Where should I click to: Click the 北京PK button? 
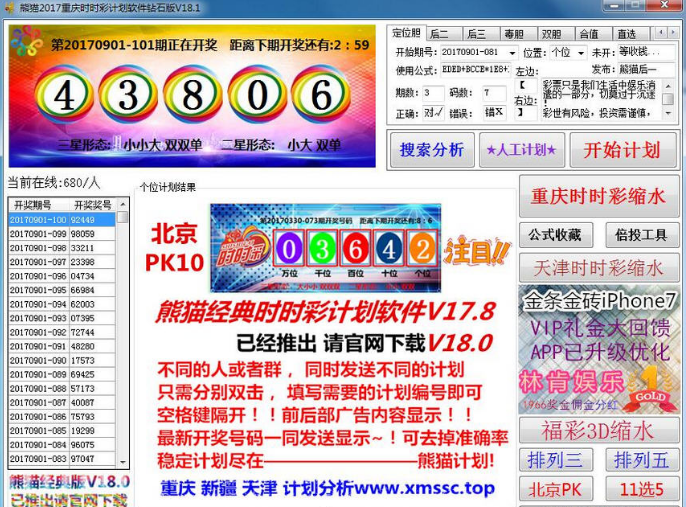[x=556, y=489]
